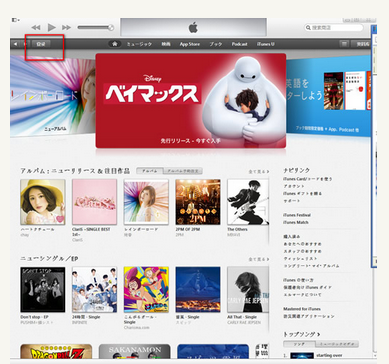The width and height of the screenshot is (389, 364).
Task: Open the iTunes Match link
Action: [x=296, y=222]
